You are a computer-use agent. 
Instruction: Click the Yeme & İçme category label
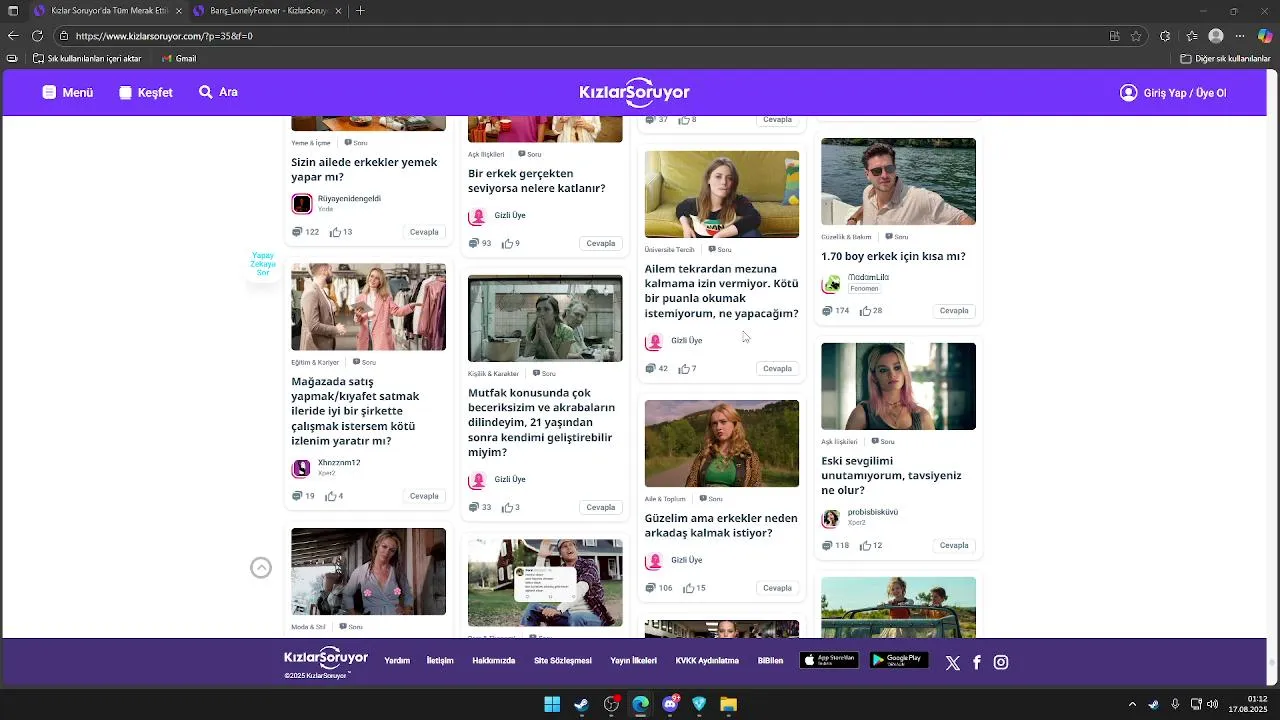[x=311, y=143]
